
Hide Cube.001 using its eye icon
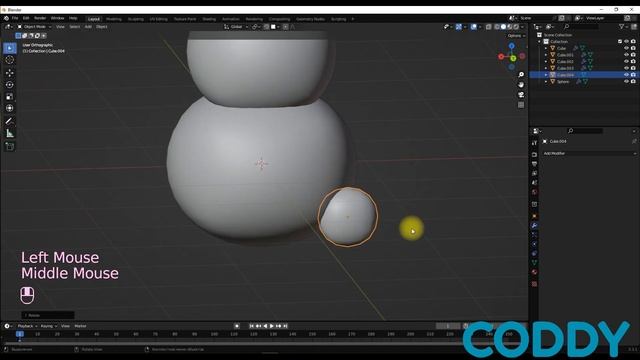point(626,55)
